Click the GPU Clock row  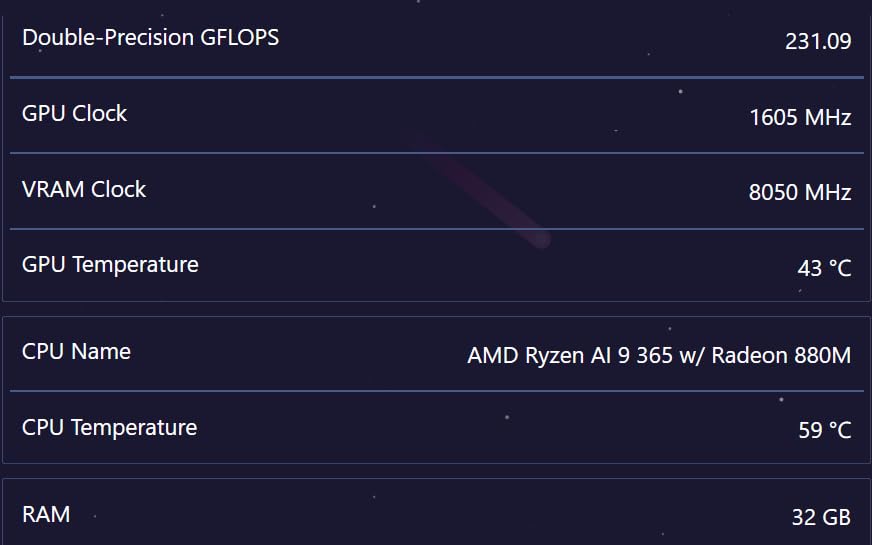(x=436, y=116)
